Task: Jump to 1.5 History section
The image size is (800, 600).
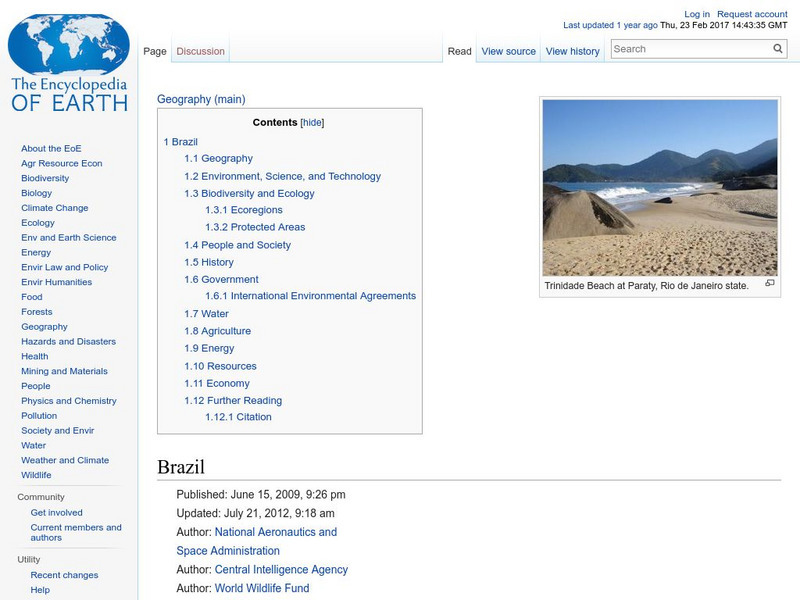Action: [x=209, y=262]
